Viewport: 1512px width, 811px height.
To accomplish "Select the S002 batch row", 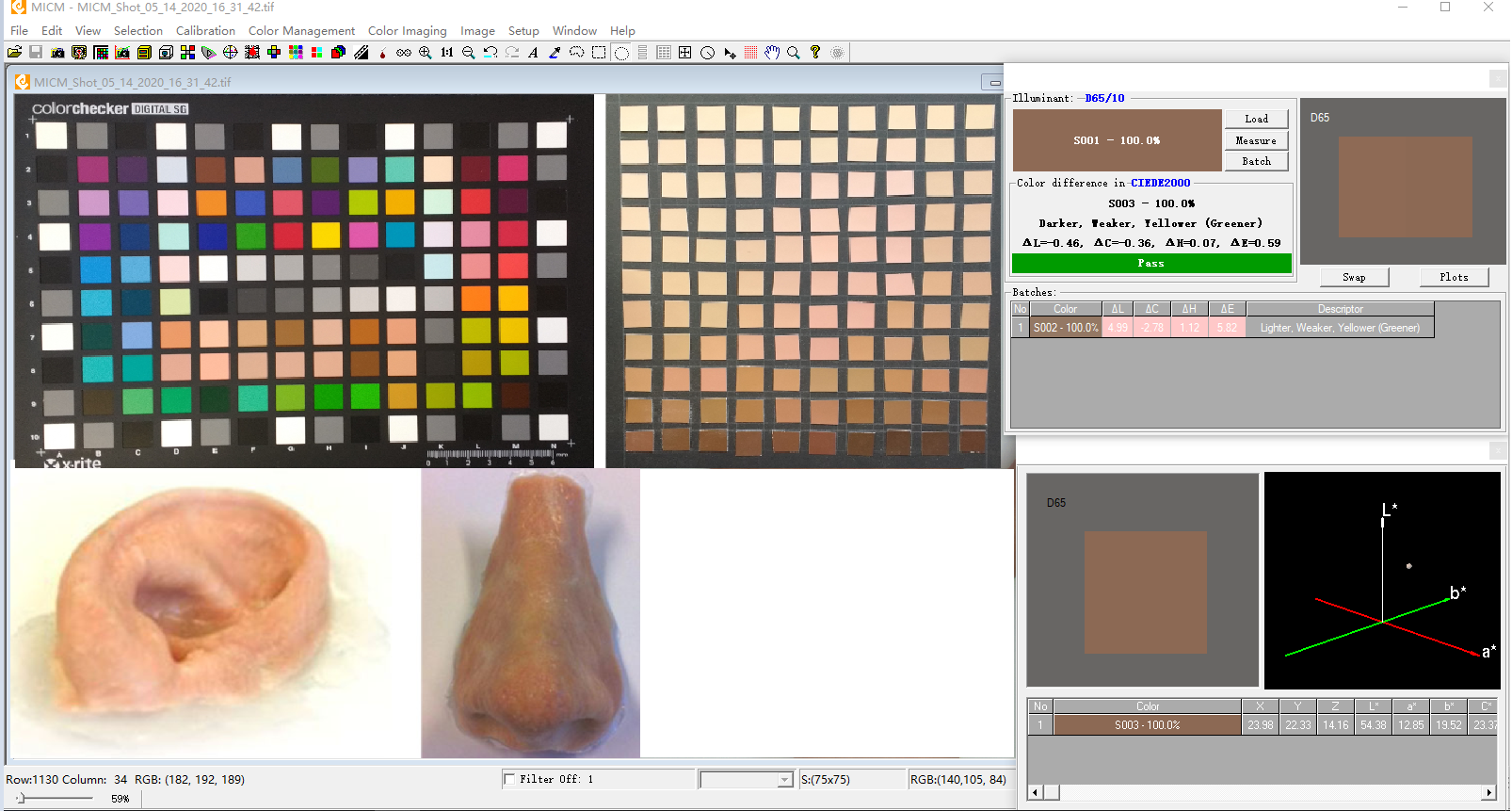I will point(1222,328).
